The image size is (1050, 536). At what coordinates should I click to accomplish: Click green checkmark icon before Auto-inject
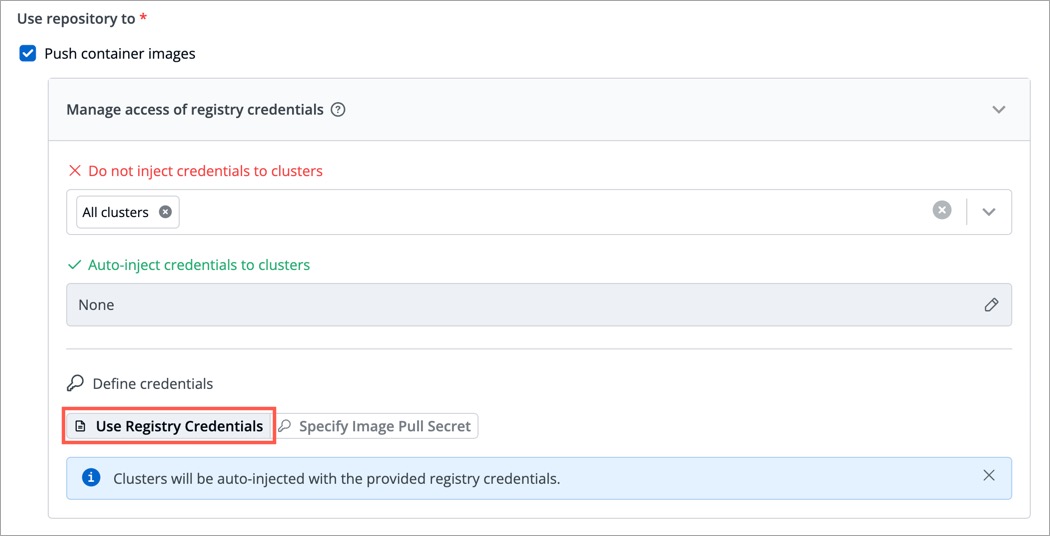74,265
